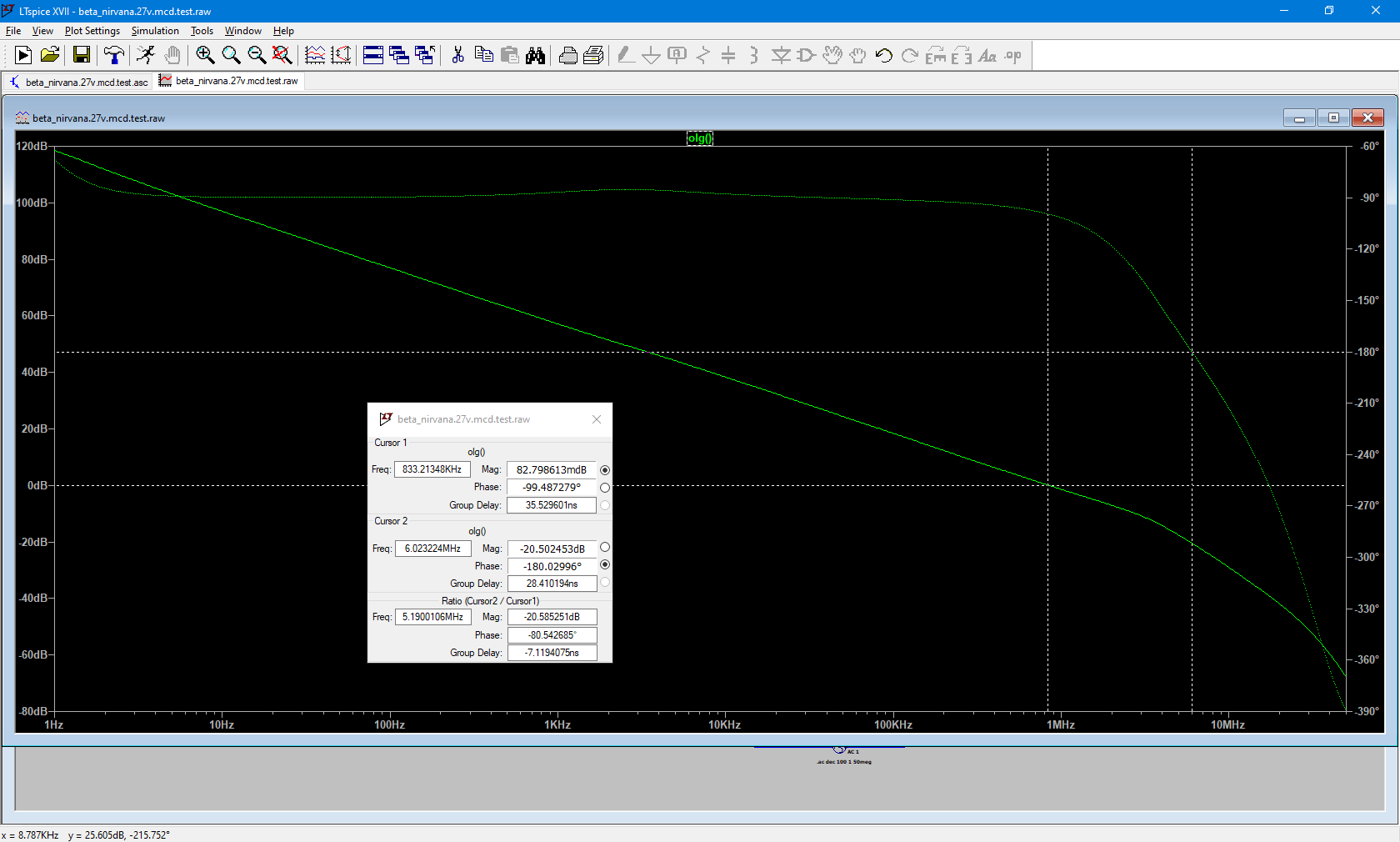Switch to beta_nirvana.27v.mcd.test.raw tab

click(228, 81)
